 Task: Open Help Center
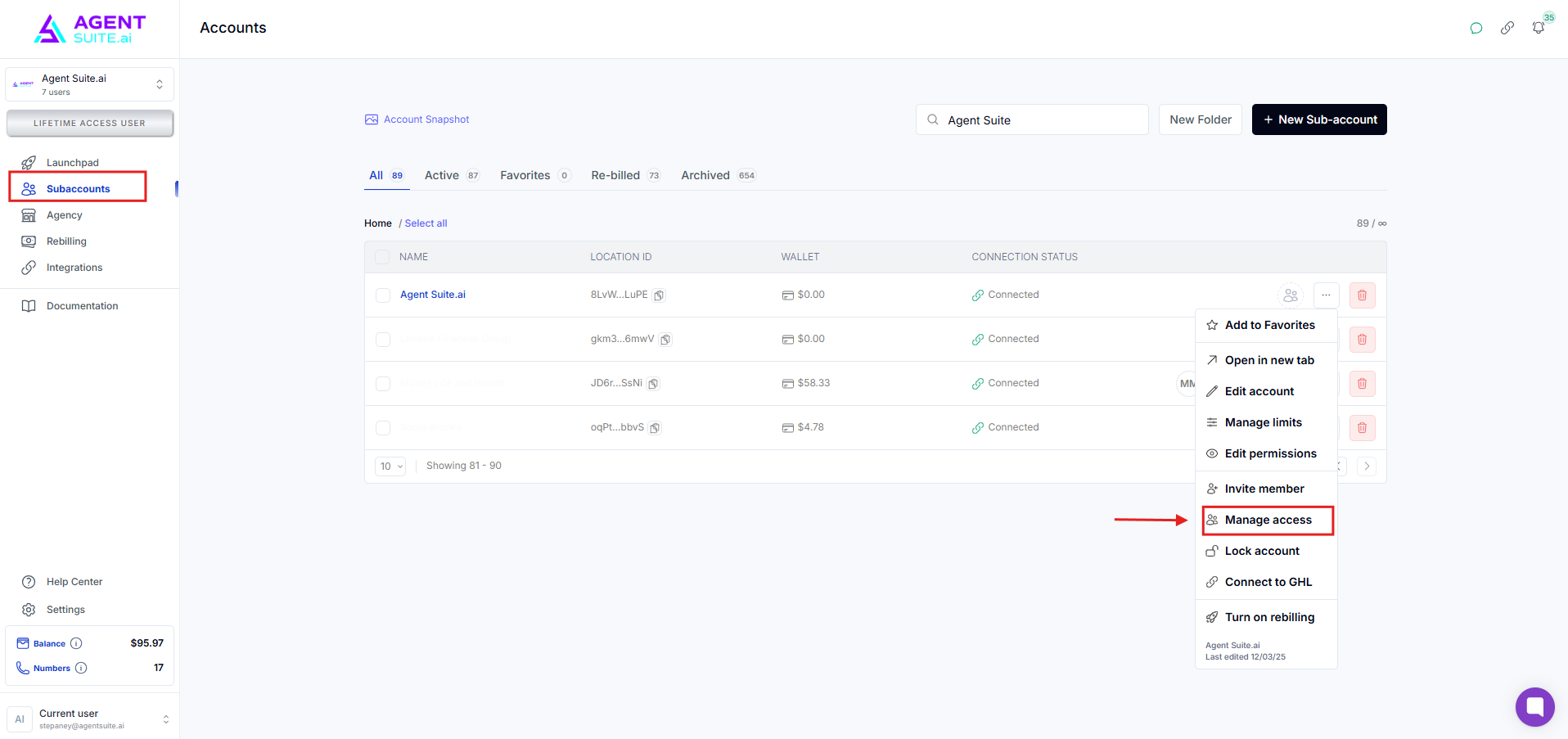[74, 582]
